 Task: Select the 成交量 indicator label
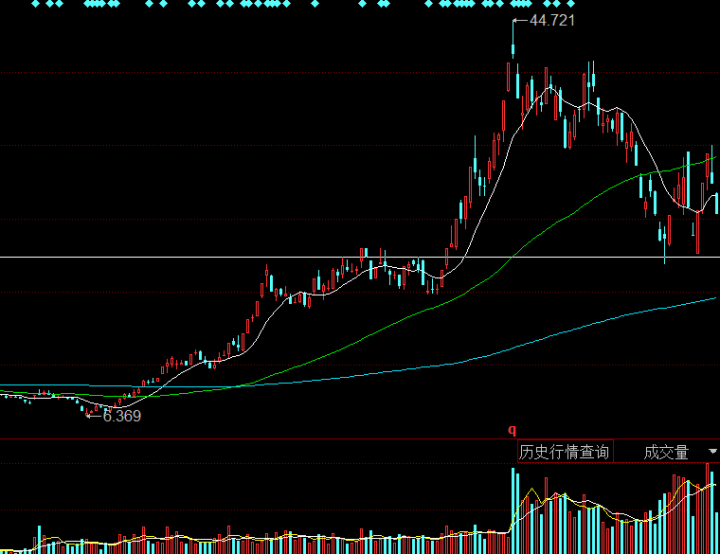[x=666, y=452]
